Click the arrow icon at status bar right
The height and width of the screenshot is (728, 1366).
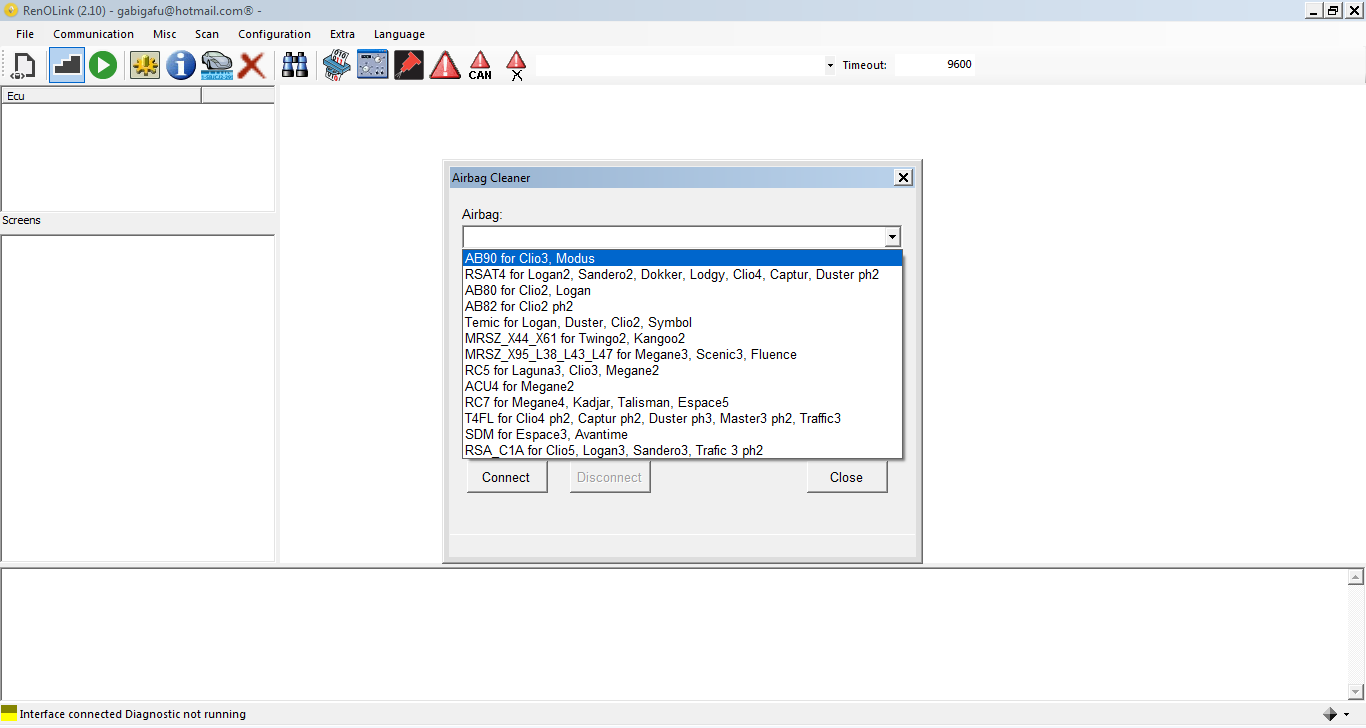coord(1331,714)
